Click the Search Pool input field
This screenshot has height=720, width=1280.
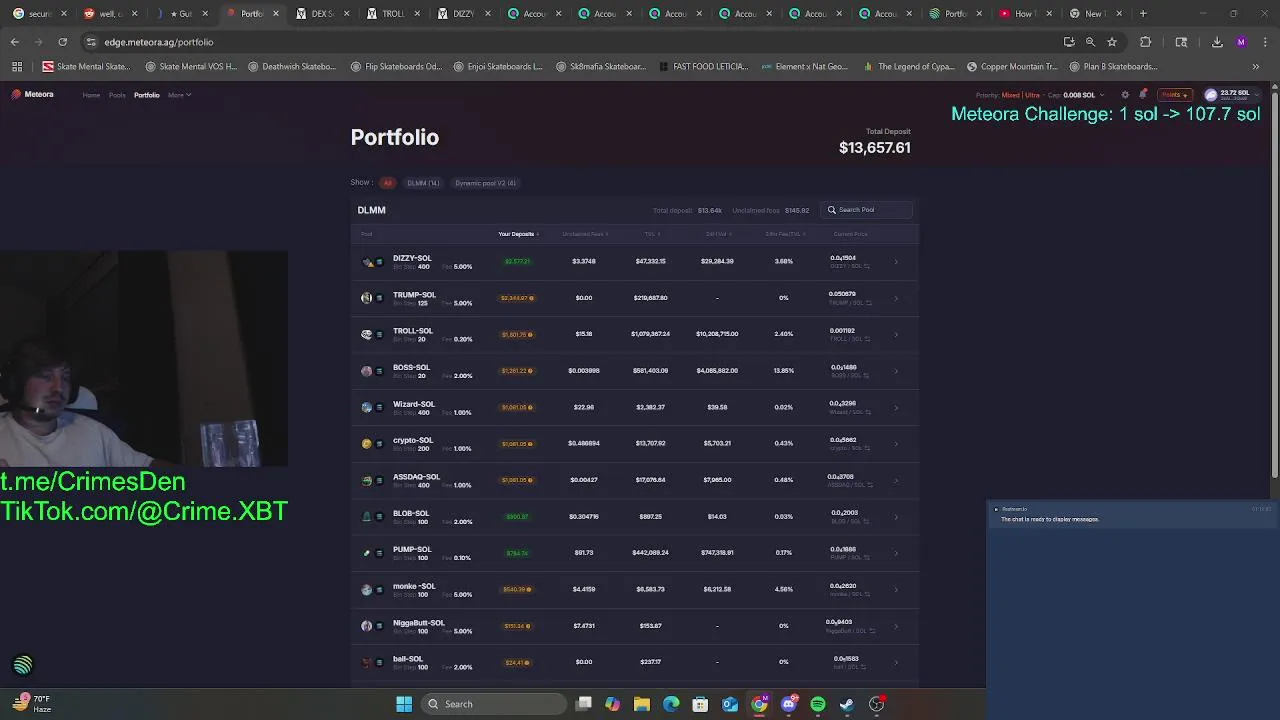[x=868, y=210]
